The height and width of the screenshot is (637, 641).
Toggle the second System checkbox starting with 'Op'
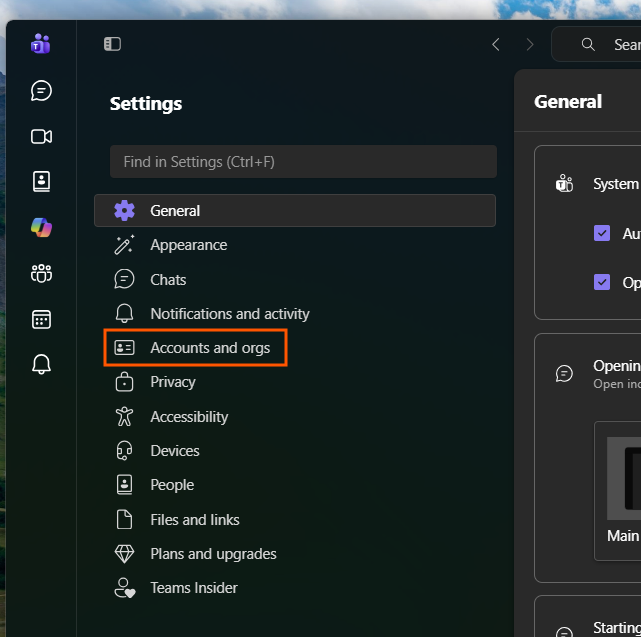tap(602, 283)
